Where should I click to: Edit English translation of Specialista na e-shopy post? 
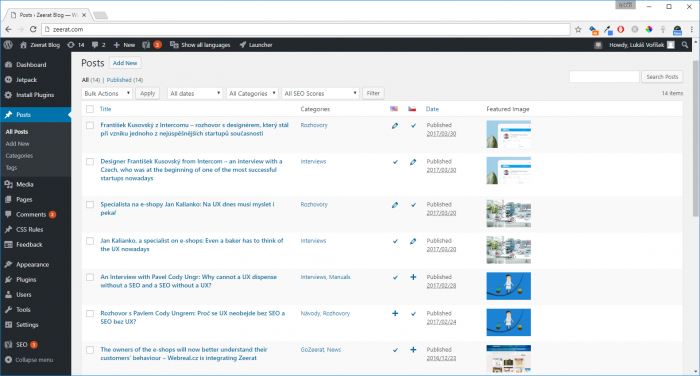pos(395,205)
